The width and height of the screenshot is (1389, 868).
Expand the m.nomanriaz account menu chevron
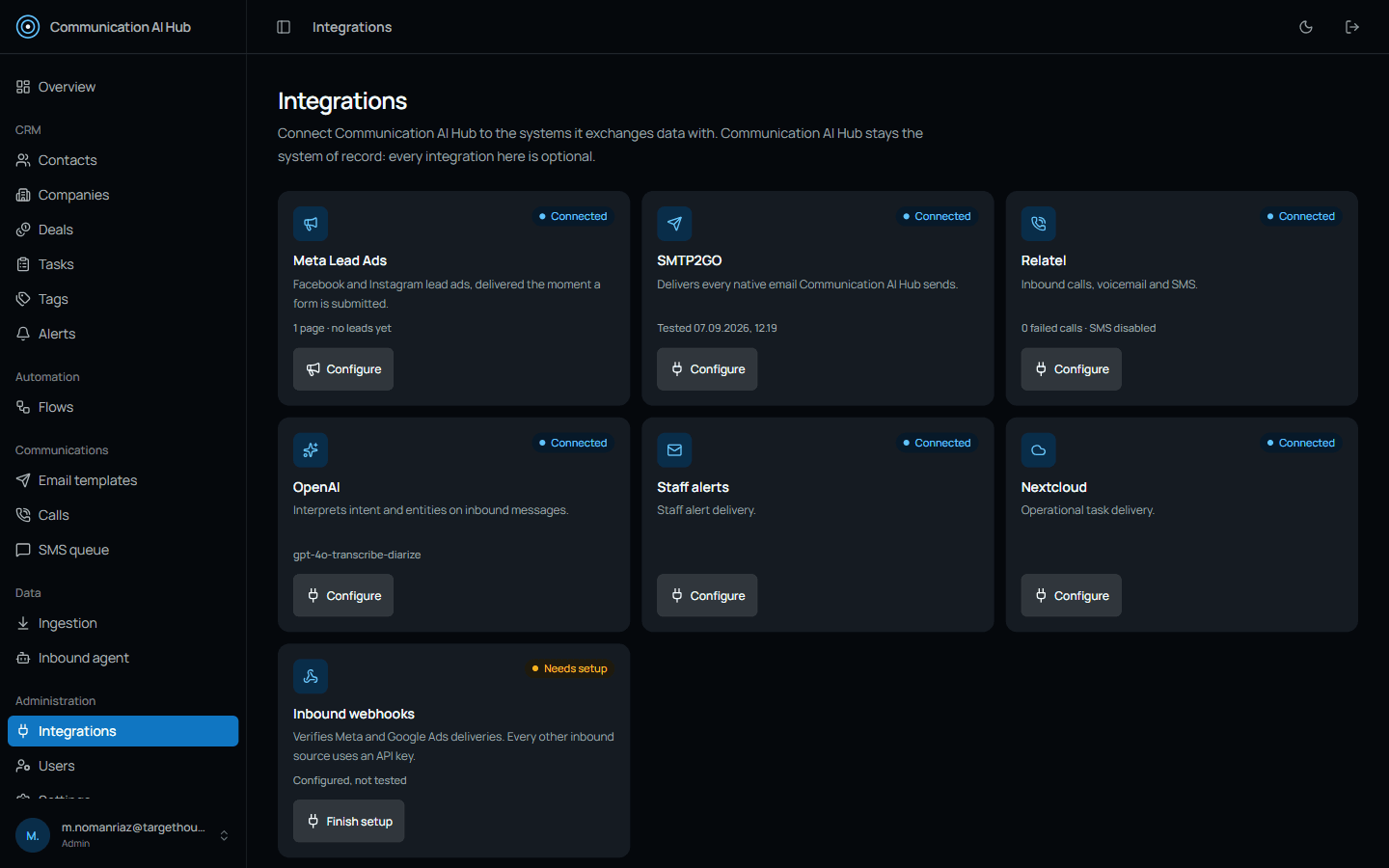pyautogui.click(x=224, y=835)
